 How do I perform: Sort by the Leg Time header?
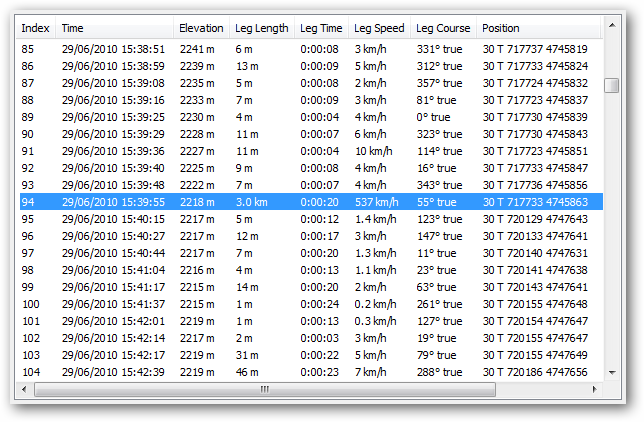tap(321, 28)
